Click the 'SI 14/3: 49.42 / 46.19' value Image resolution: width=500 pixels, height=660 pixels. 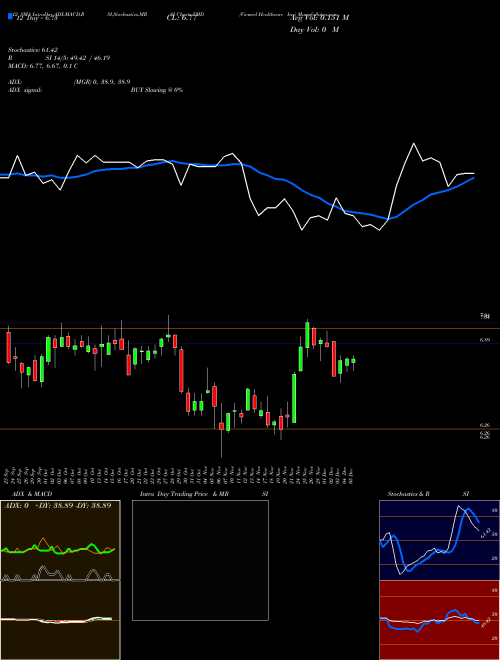78,58
